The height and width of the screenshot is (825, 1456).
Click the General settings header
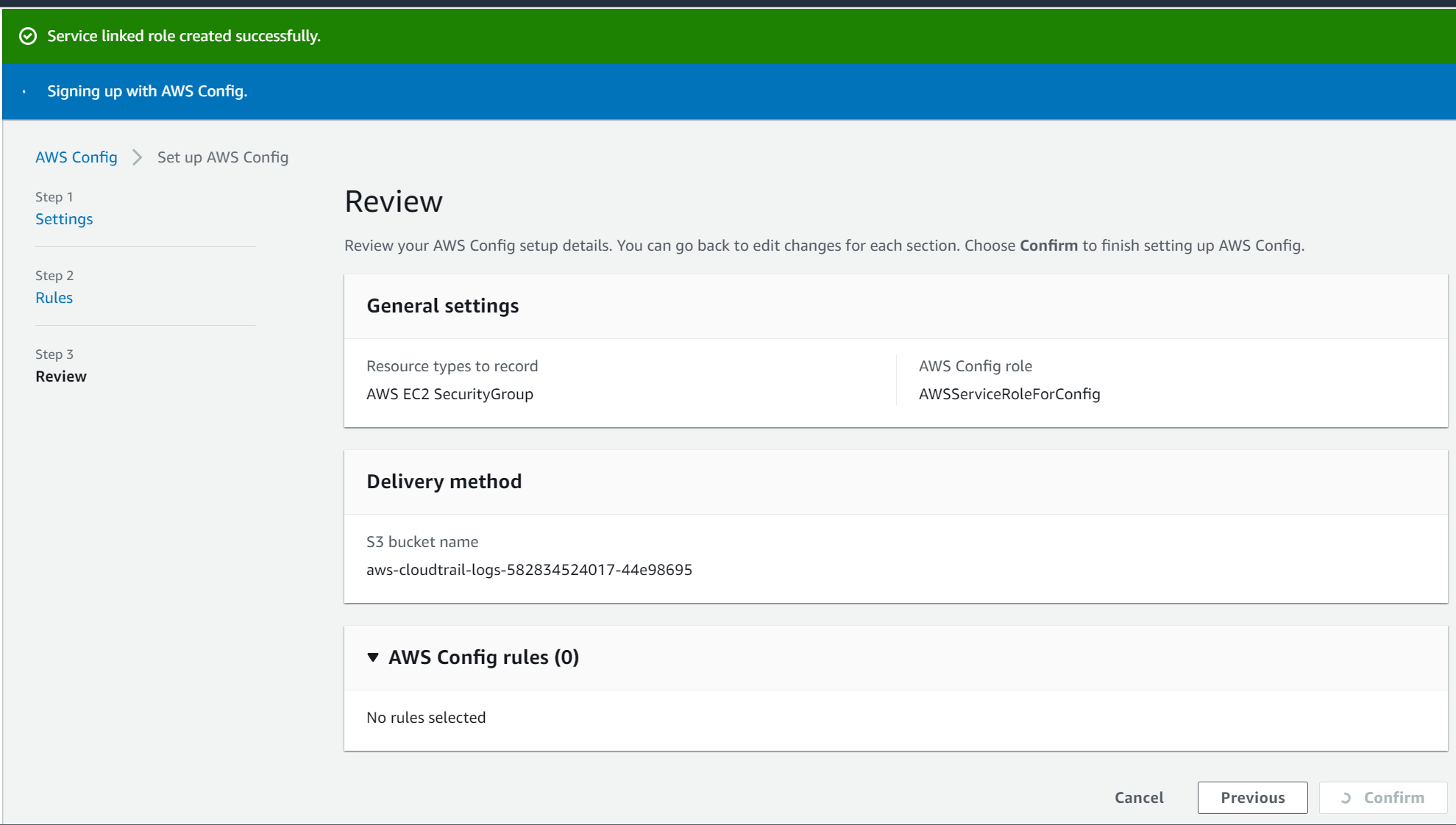click(442, 306)
